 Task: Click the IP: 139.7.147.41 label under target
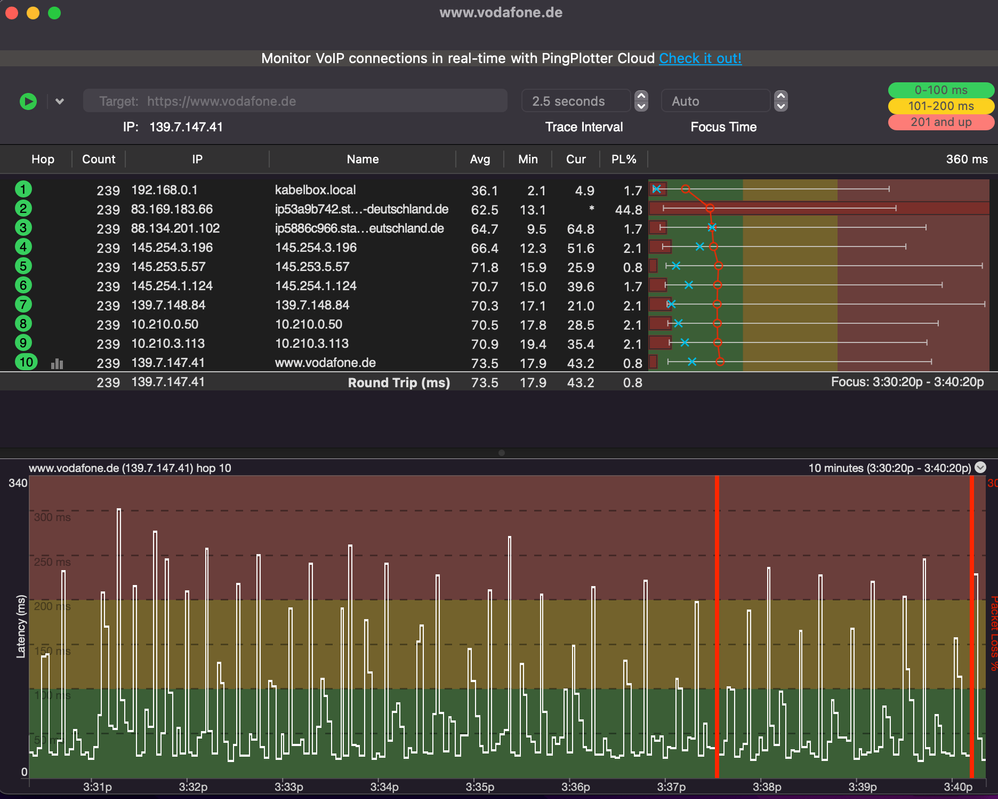point(173,127)
